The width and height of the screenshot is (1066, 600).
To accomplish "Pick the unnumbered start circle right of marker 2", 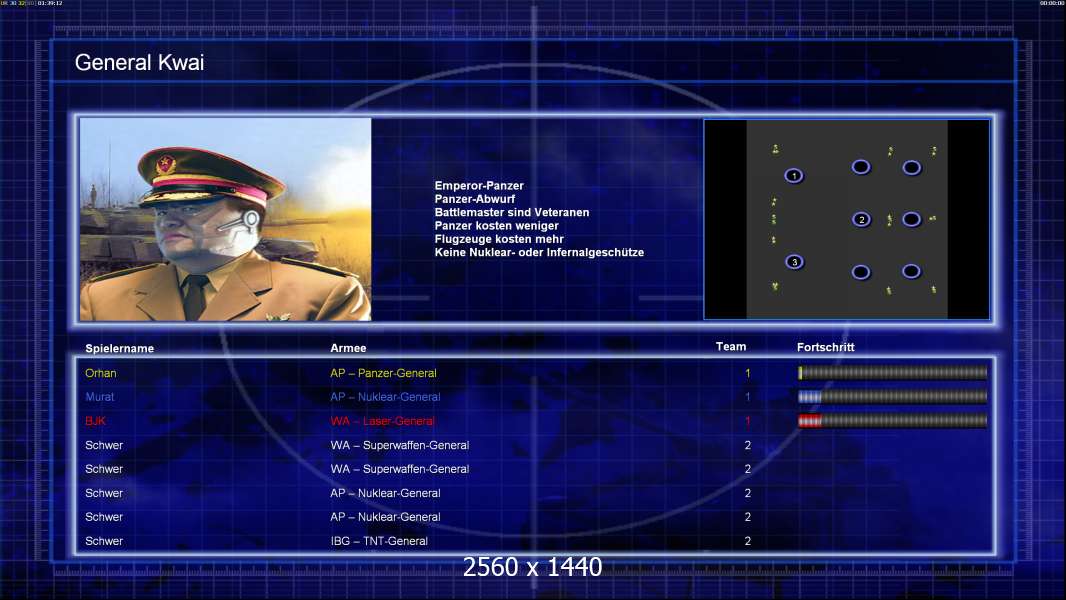I will 912,219.
